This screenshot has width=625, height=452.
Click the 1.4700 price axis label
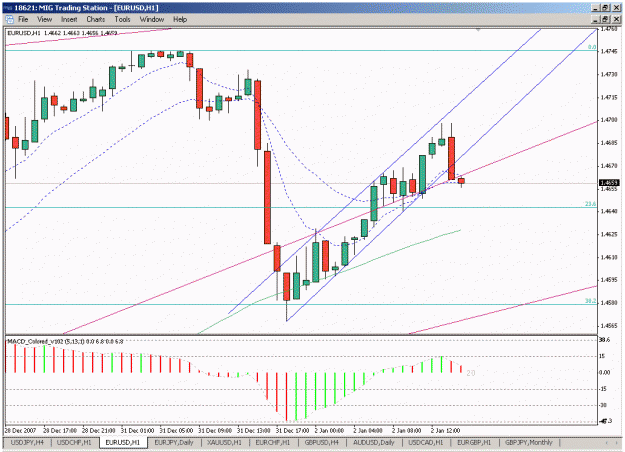[609, 120]
